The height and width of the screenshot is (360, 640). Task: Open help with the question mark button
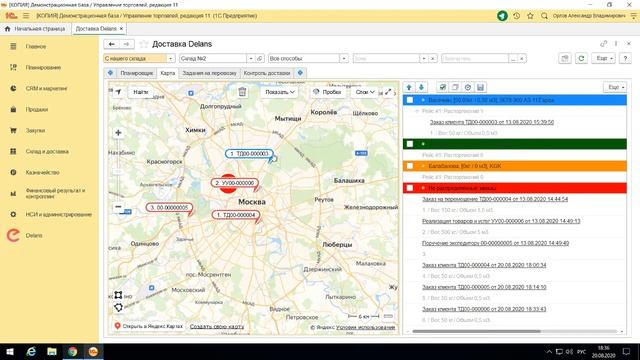(625, 58)
